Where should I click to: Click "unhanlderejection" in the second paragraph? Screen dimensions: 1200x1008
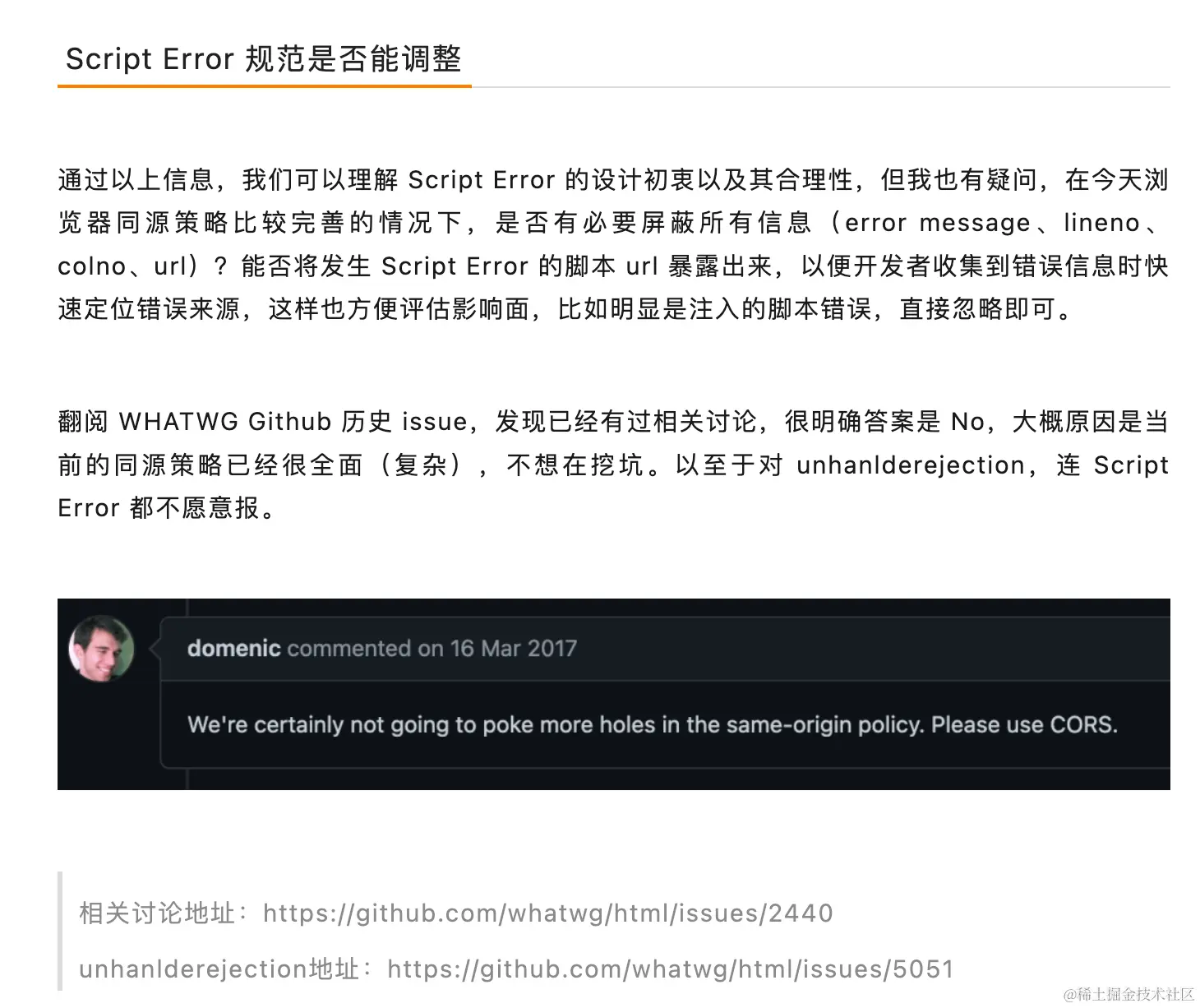911,465
